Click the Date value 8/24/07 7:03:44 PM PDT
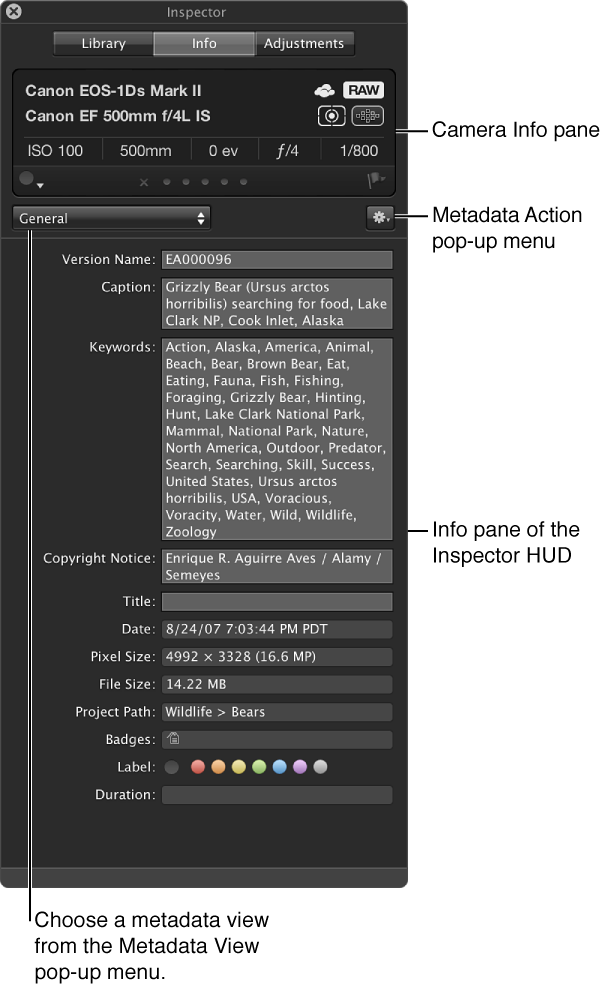 [277, 629]
